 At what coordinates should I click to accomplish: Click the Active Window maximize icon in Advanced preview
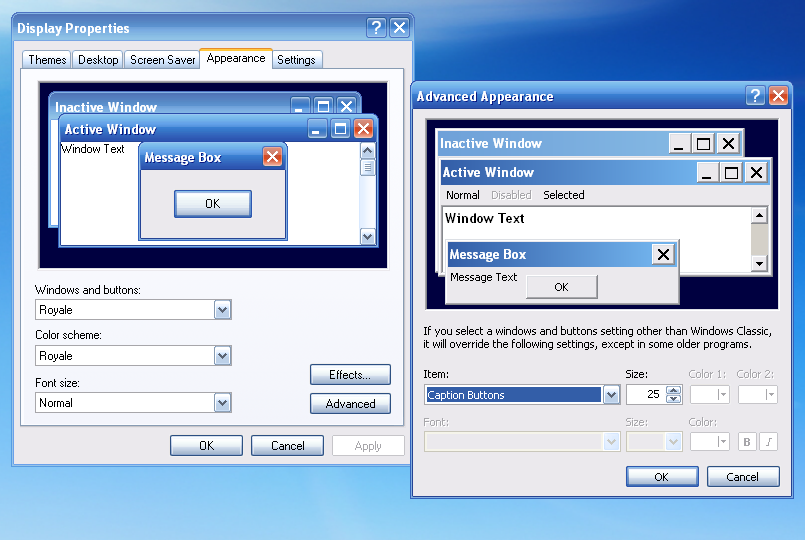pos(731,172)
